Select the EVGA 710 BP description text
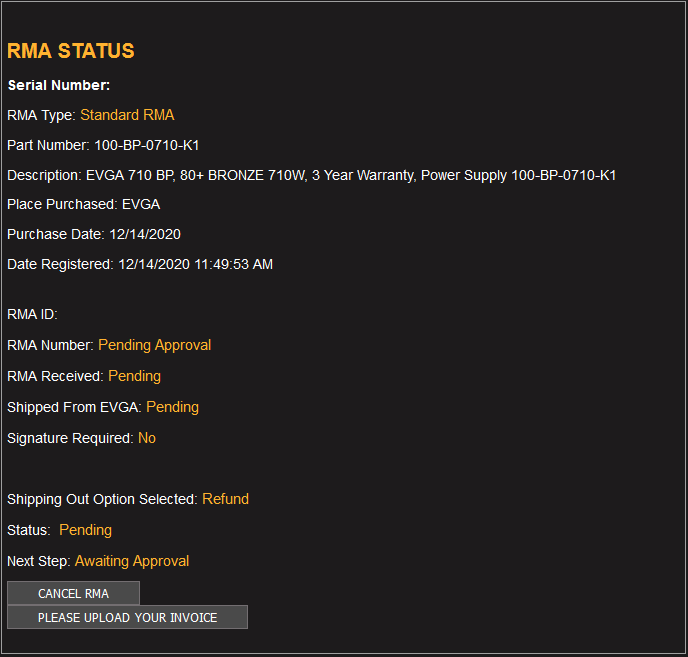688x657 pixels. click(x=351, y=176)
